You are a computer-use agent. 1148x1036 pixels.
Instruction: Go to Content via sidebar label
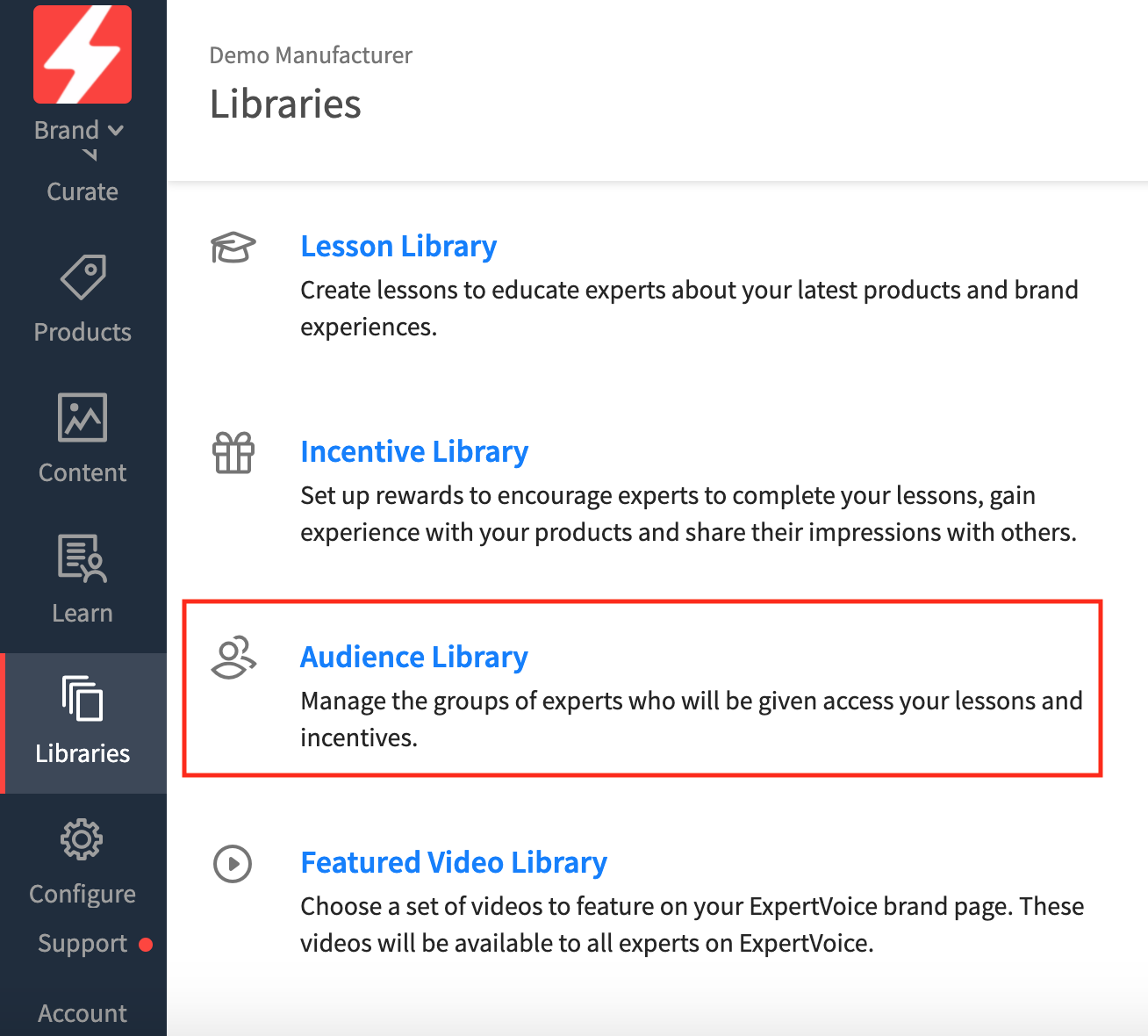click(83, 472)
